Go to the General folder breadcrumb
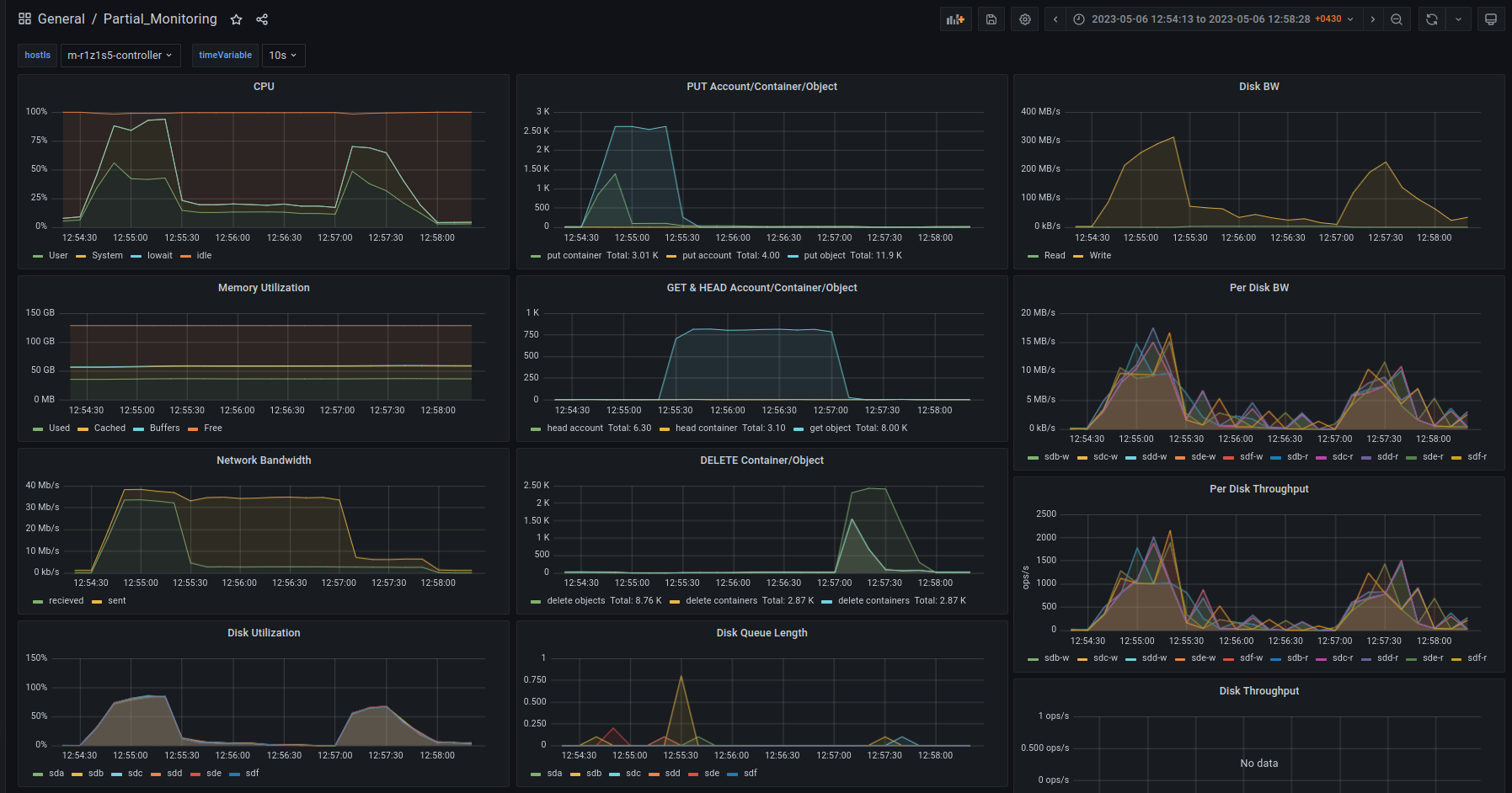Screen dimensions: 1512x793 click(x=61, y=19)
